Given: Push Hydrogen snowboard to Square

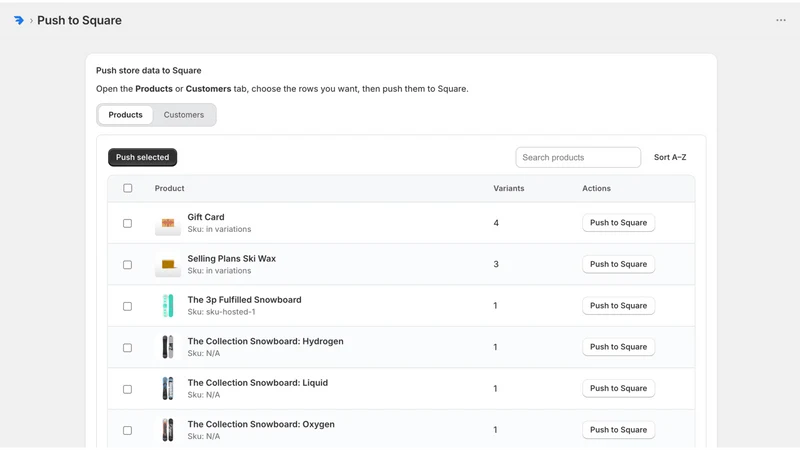Looking at the screenshot, I should pos(618,347).
